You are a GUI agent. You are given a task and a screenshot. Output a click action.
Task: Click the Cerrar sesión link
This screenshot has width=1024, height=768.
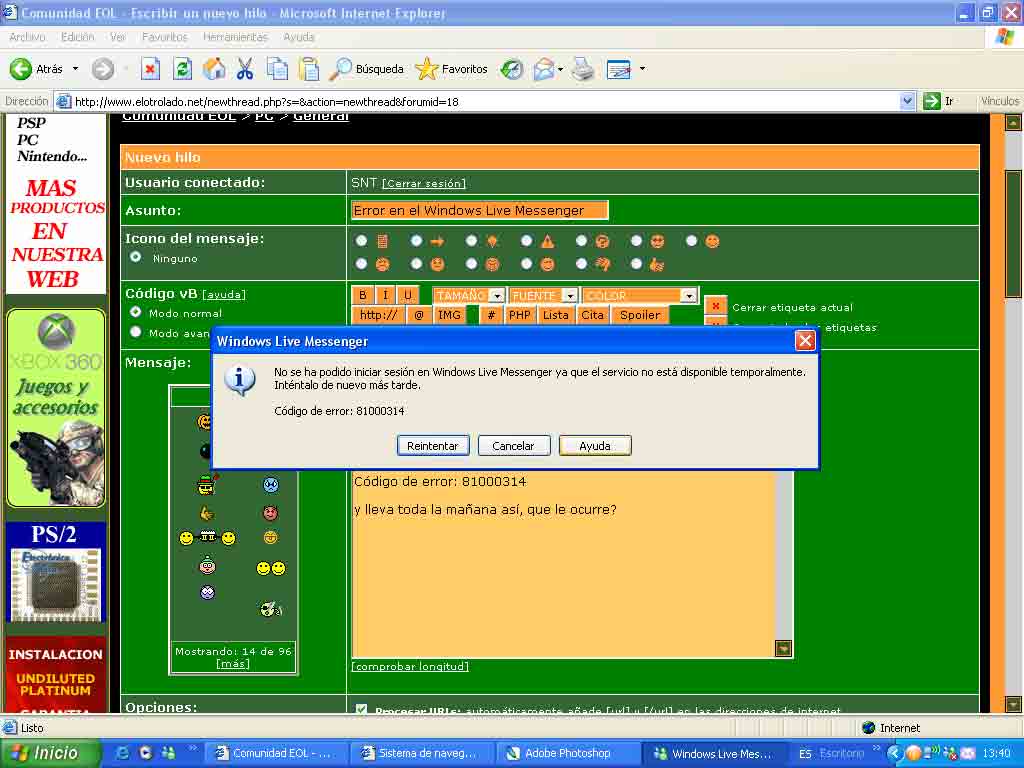[x=424, y=184]
